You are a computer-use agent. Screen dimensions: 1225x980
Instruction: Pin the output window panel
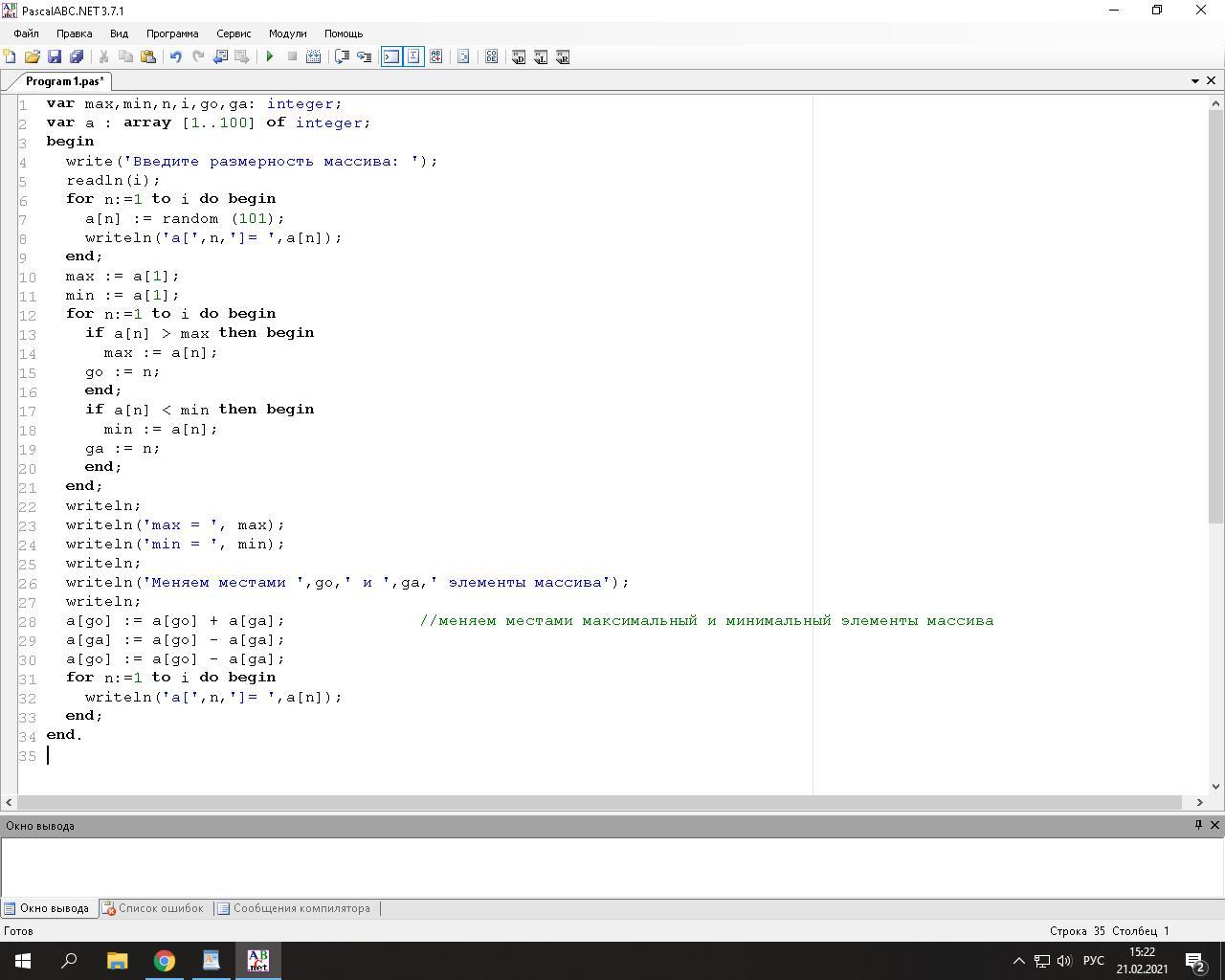[1198, 825]
